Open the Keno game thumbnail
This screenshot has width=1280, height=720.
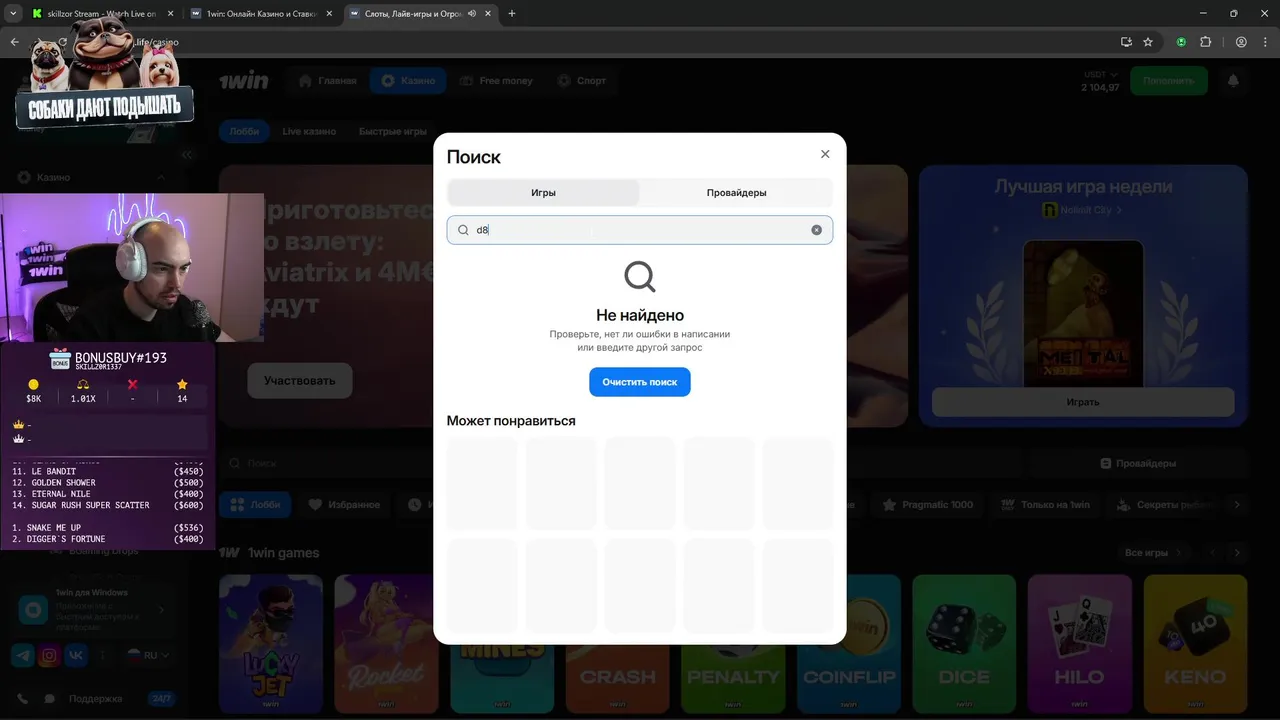point(1195,642)
